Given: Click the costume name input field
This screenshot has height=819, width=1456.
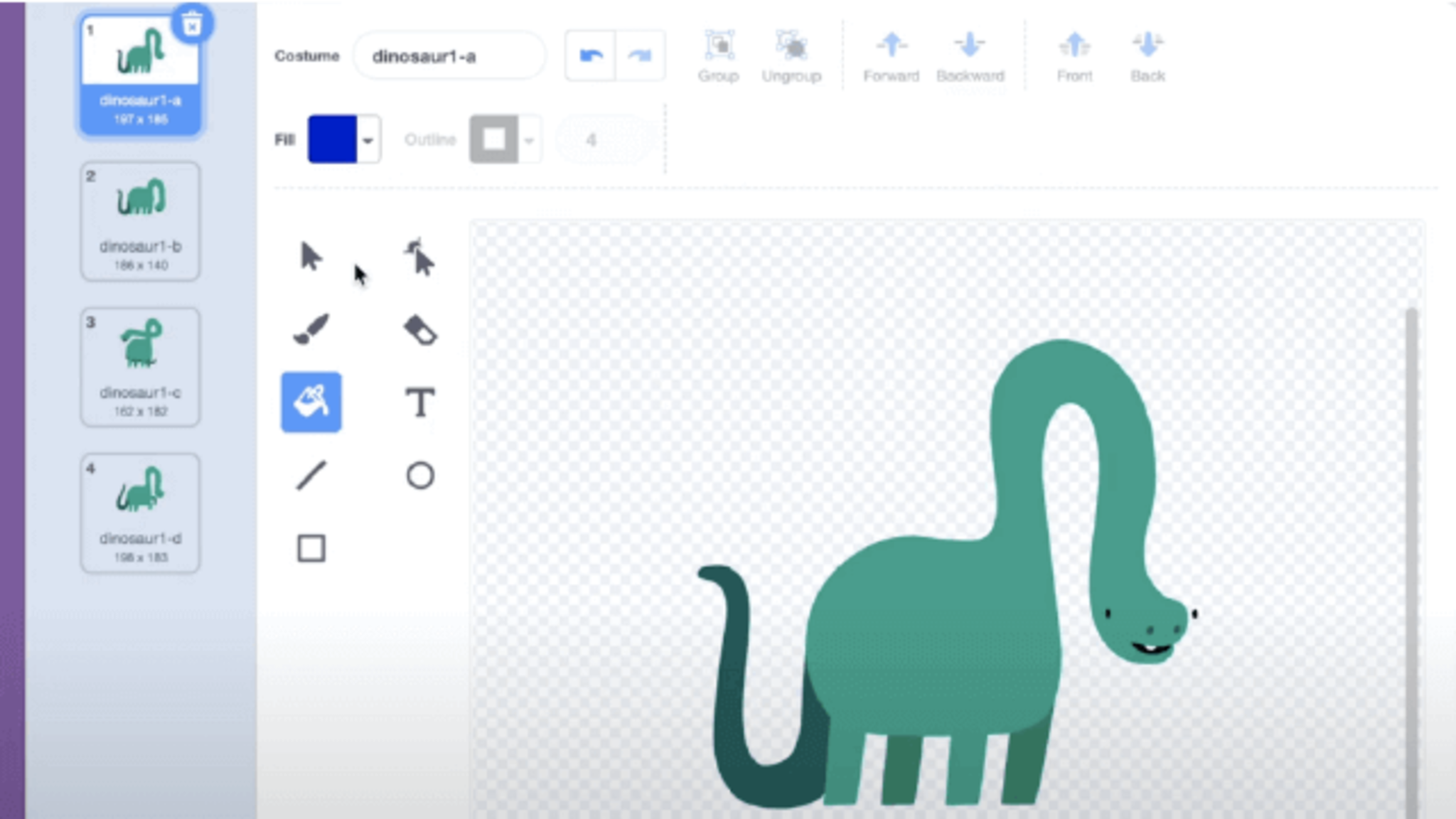Looking at the screenshot, I should pos(449,56).
